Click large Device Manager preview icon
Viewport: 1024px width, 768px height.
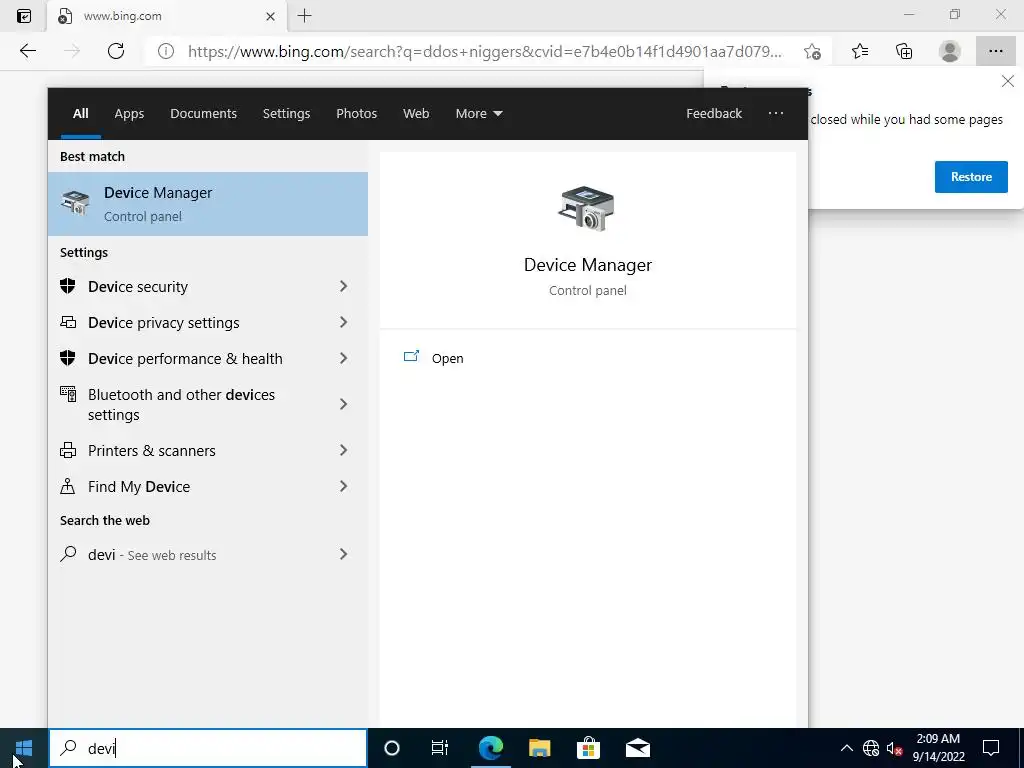click(x=587, y=208)
